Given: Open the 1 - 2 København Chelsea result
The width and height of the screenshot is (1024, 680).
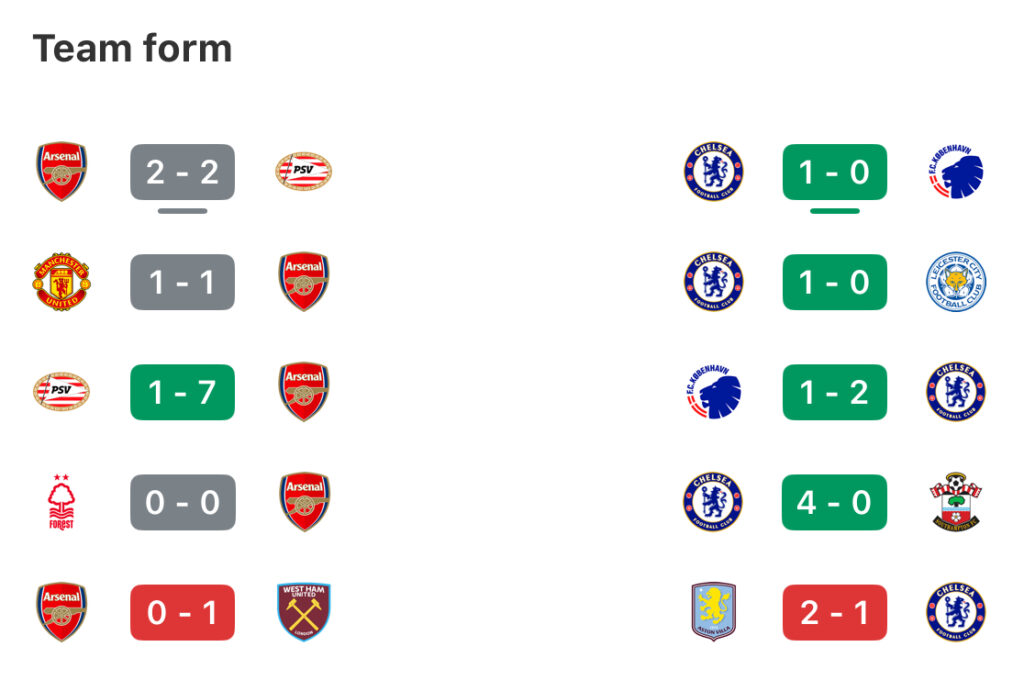Looking at the screenshot, I should tap(835, 392).
